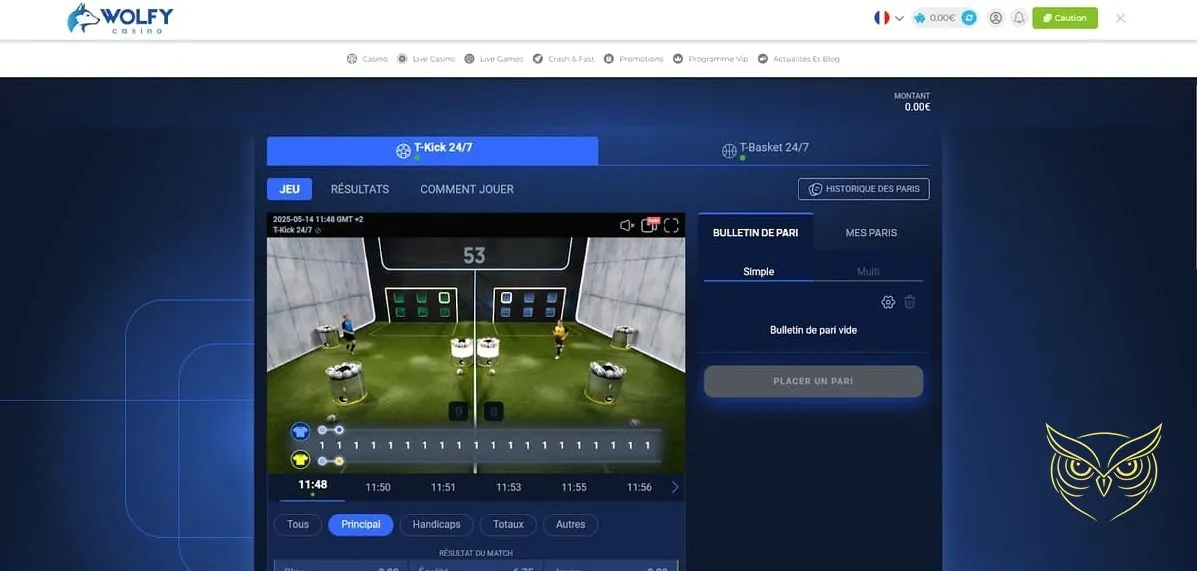Expand the French language selector

pos(888,18)
